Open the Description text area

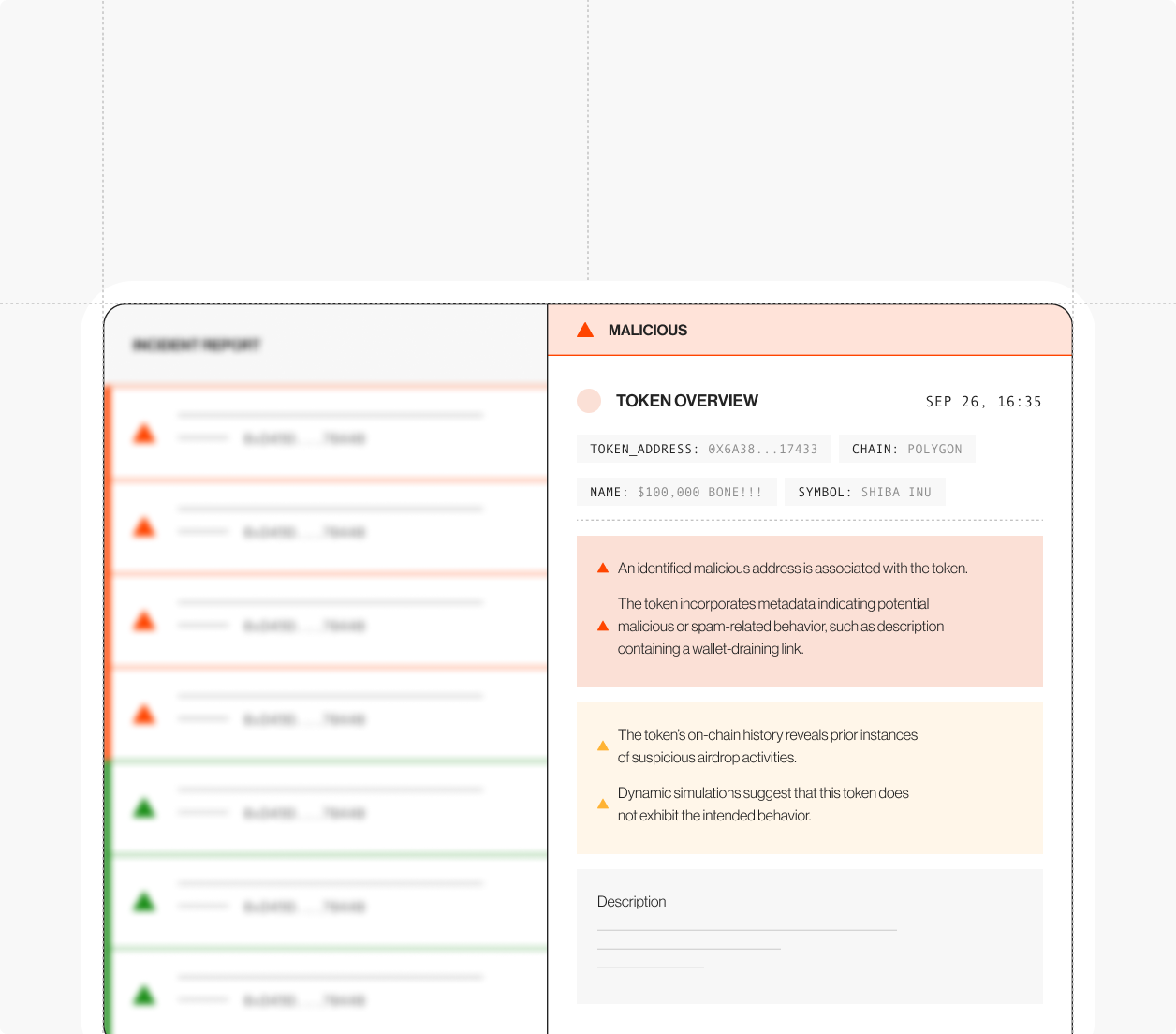809,936
